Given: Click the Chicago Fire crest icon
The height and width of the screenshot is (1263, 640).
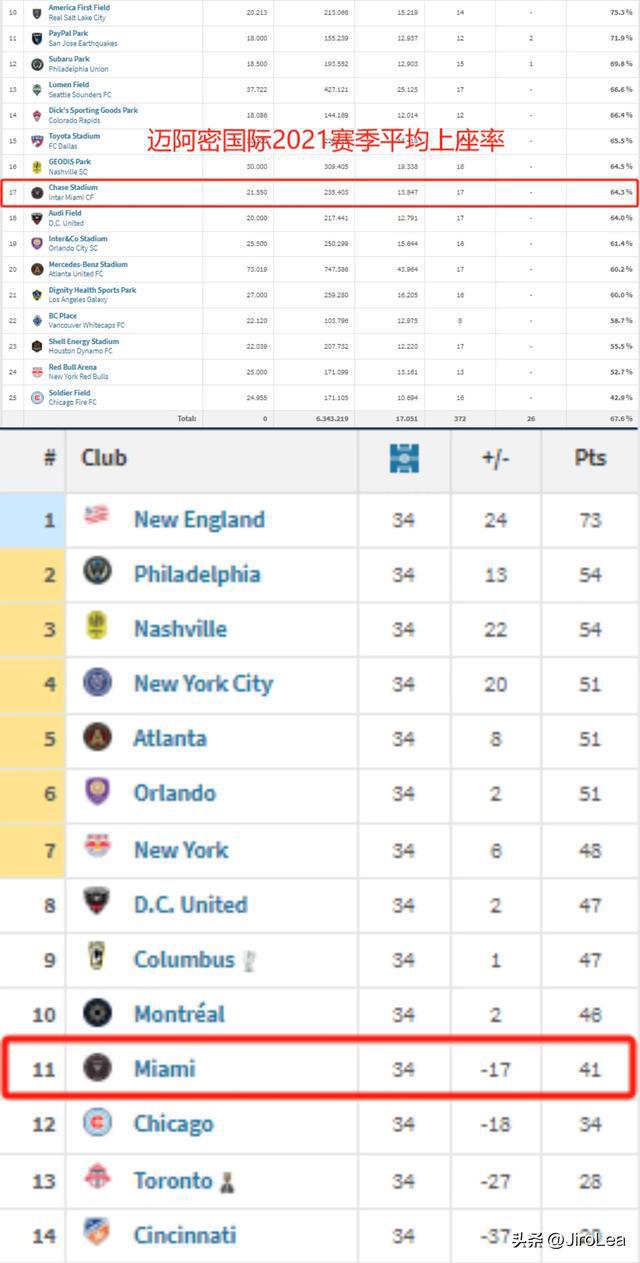Looking at the screenshot, I should pyautogui.click(x=97, y=1123).
